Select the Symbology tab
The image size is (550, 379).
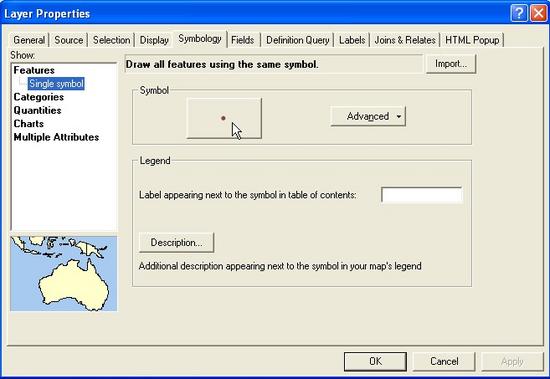tap(200, 39)
